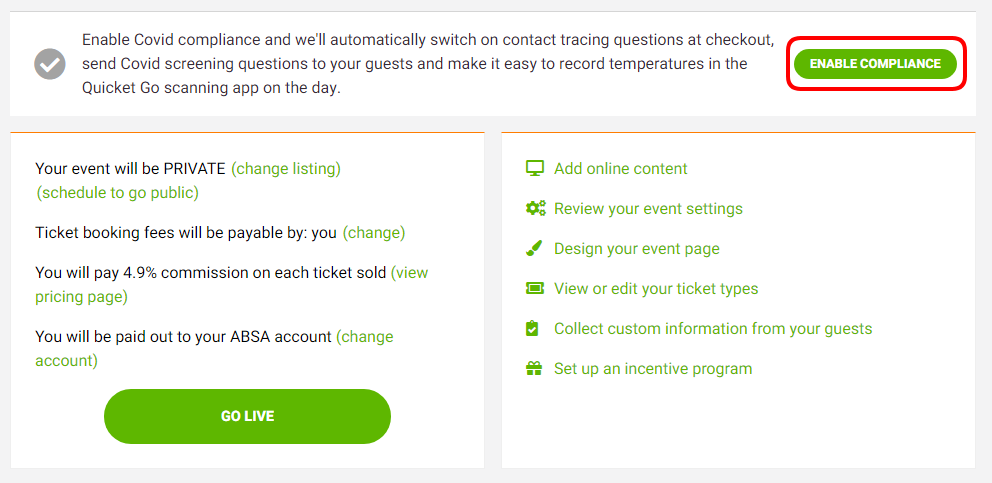Click the gift icon for incentive program
The image size is (992, 483).
click(535, 368)
